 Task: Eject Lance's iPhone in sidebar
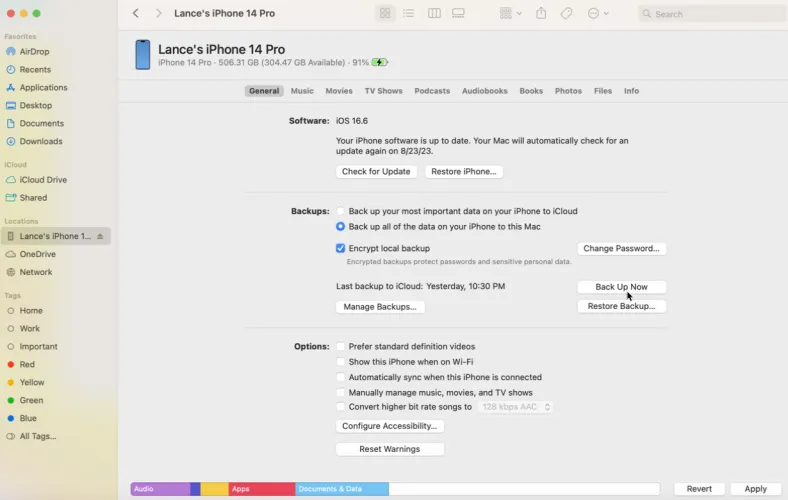(100, 237)
